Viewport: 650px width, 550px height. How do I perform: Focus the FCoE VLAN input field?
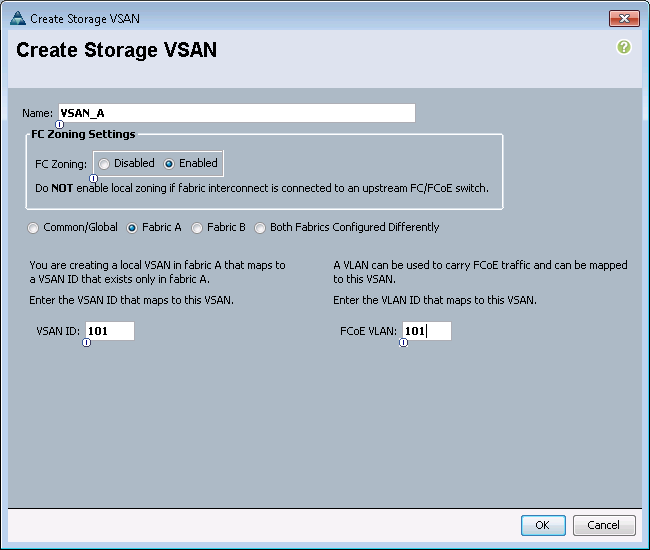[427, 331]
